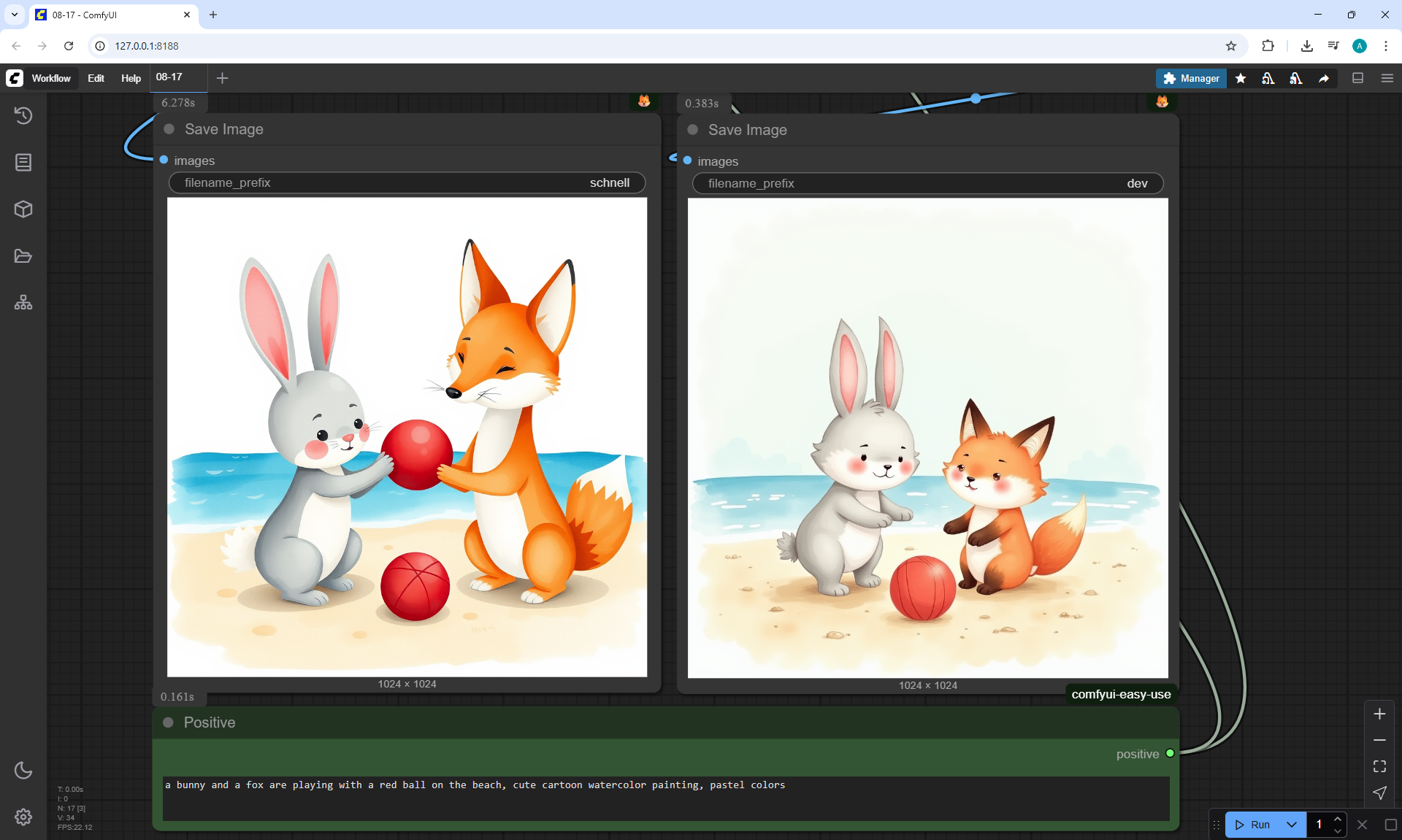Click the star favorites icon beside Manager

point(1241,78)
